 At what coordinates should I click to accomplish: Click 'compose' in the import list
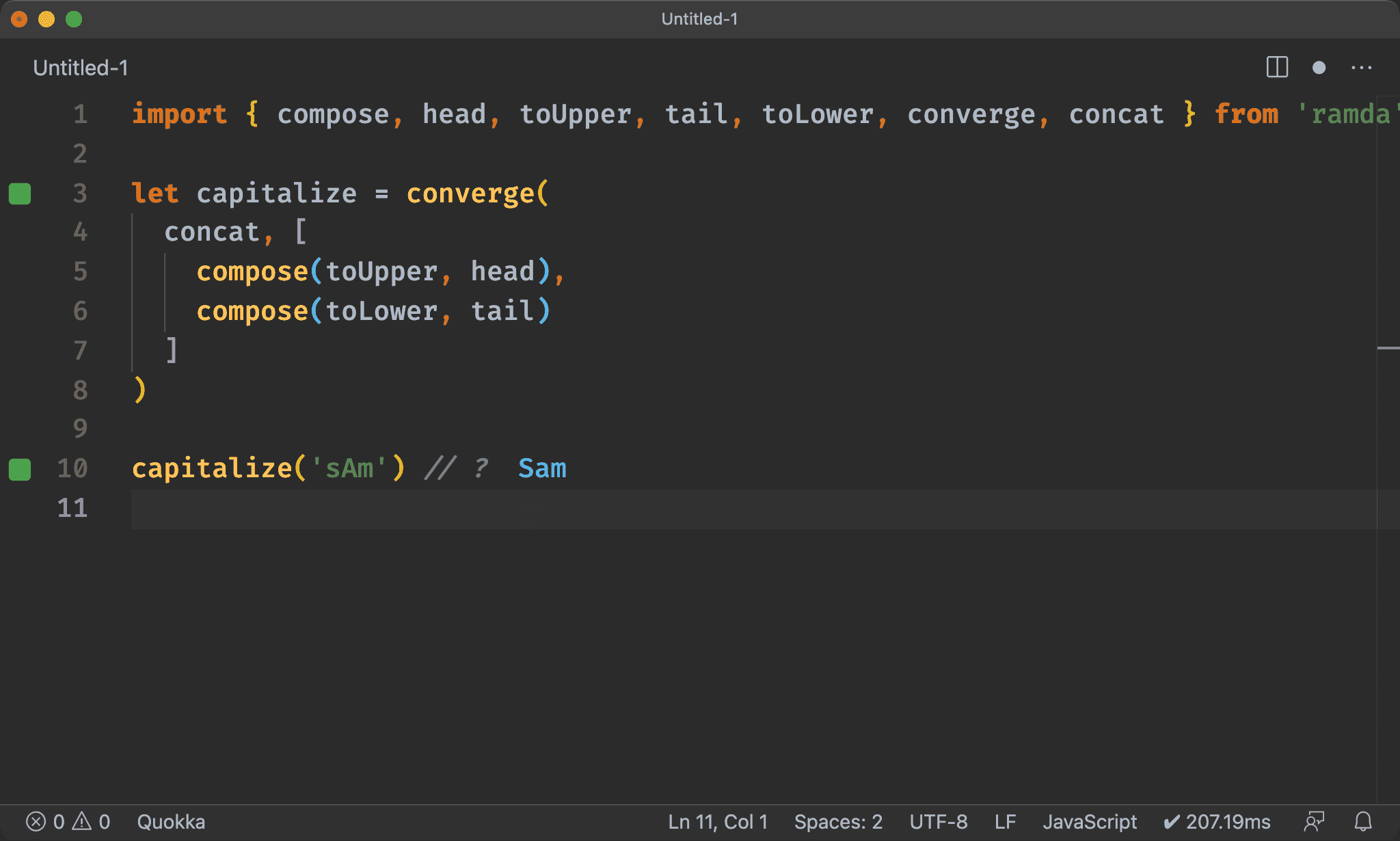pyautogui.click(x=333, y=114)
